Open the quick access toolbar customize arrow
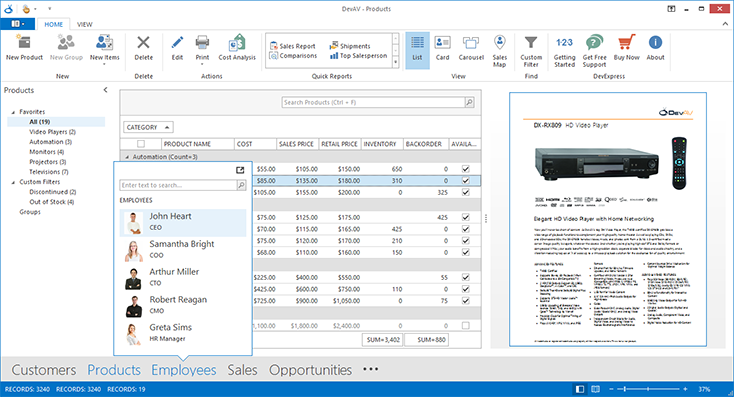734x397 pixels. click(x=50, y=8)
